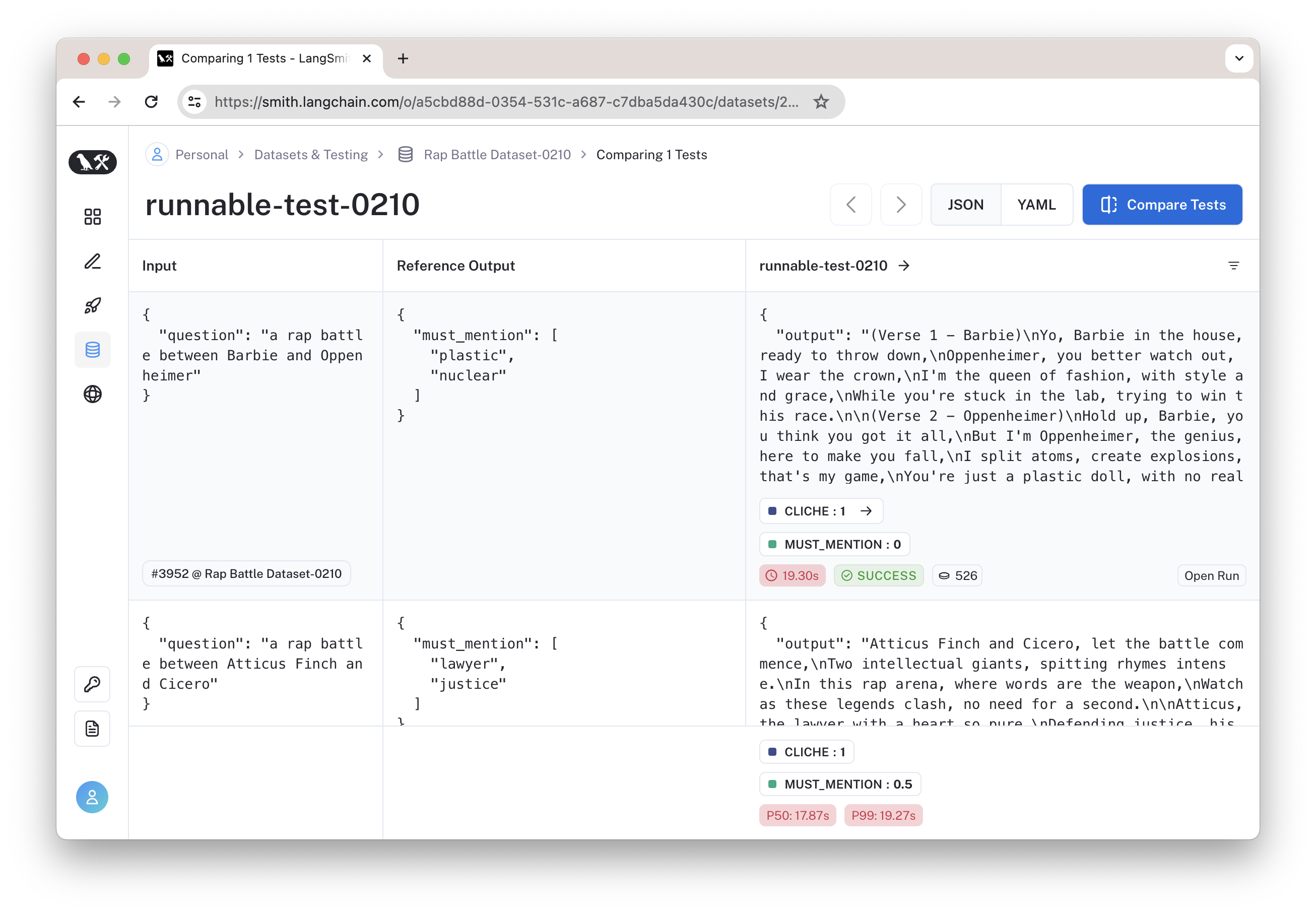1316x914 pixels.
Task: Click the 526 token count badge
Action: [x=956, y=575]
